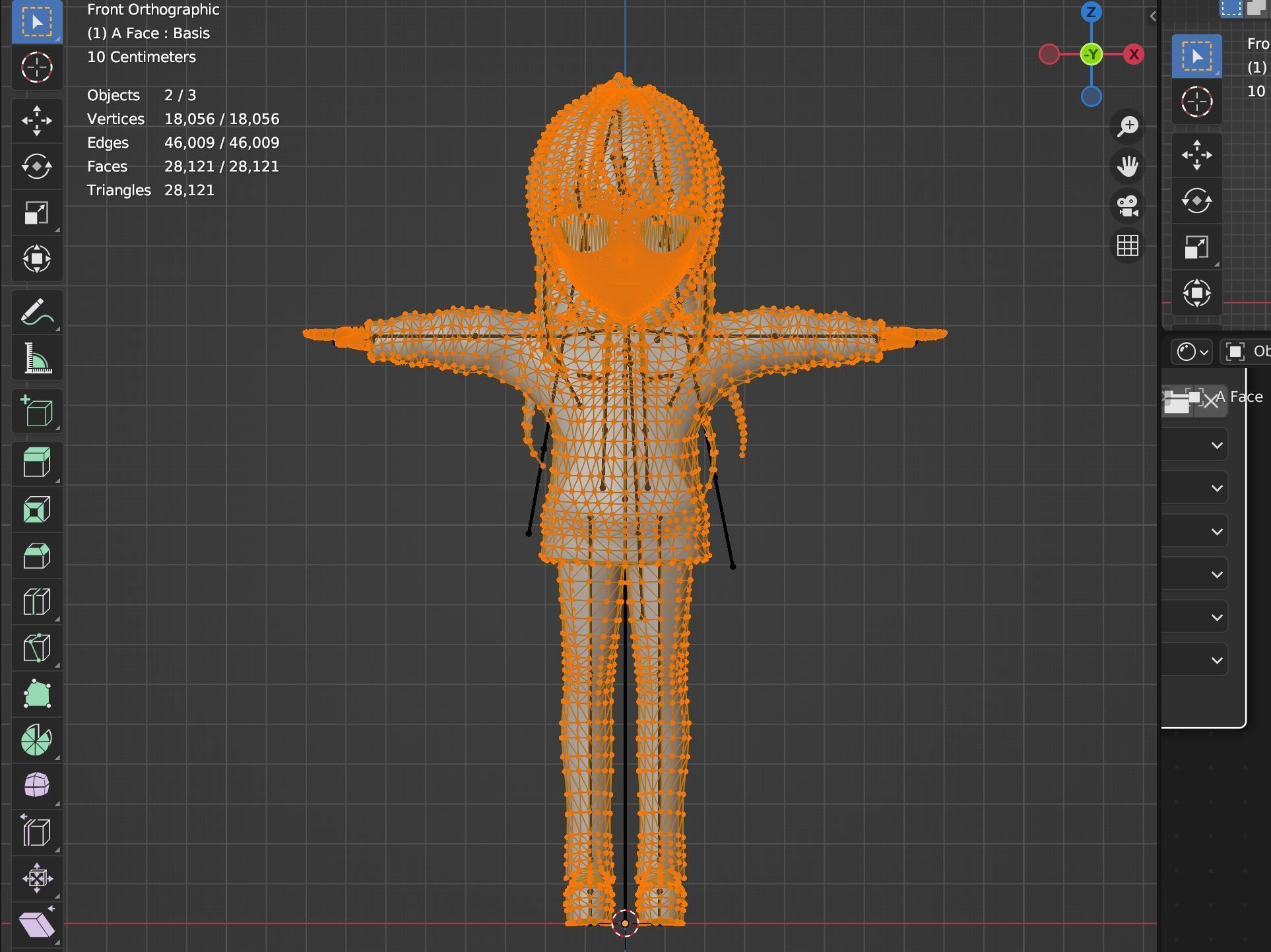This screenshot has height=952, width=1271.
Task: Select the Poly Build tool
Action: click(x=36, y=694)
